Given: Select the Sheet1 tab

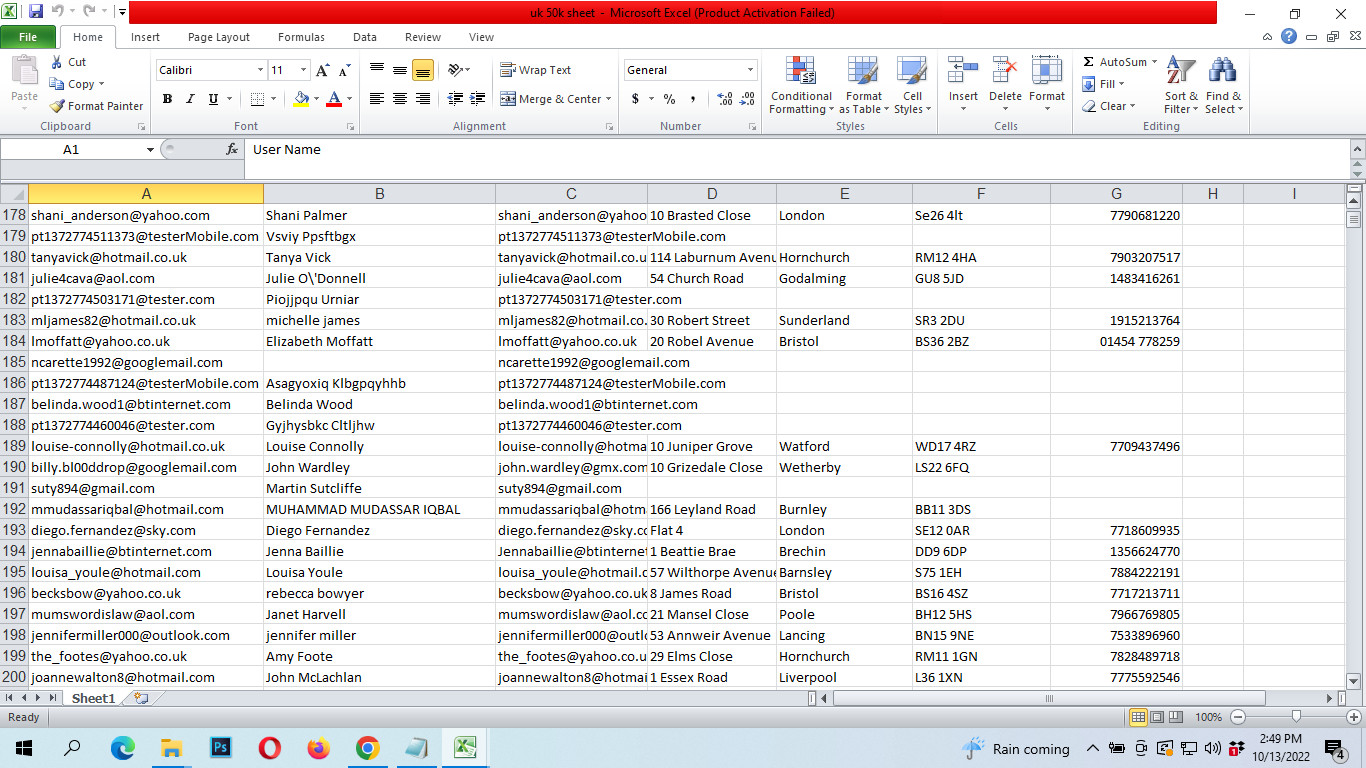Looking at the screenshot, I should click(x=93, y=698).
